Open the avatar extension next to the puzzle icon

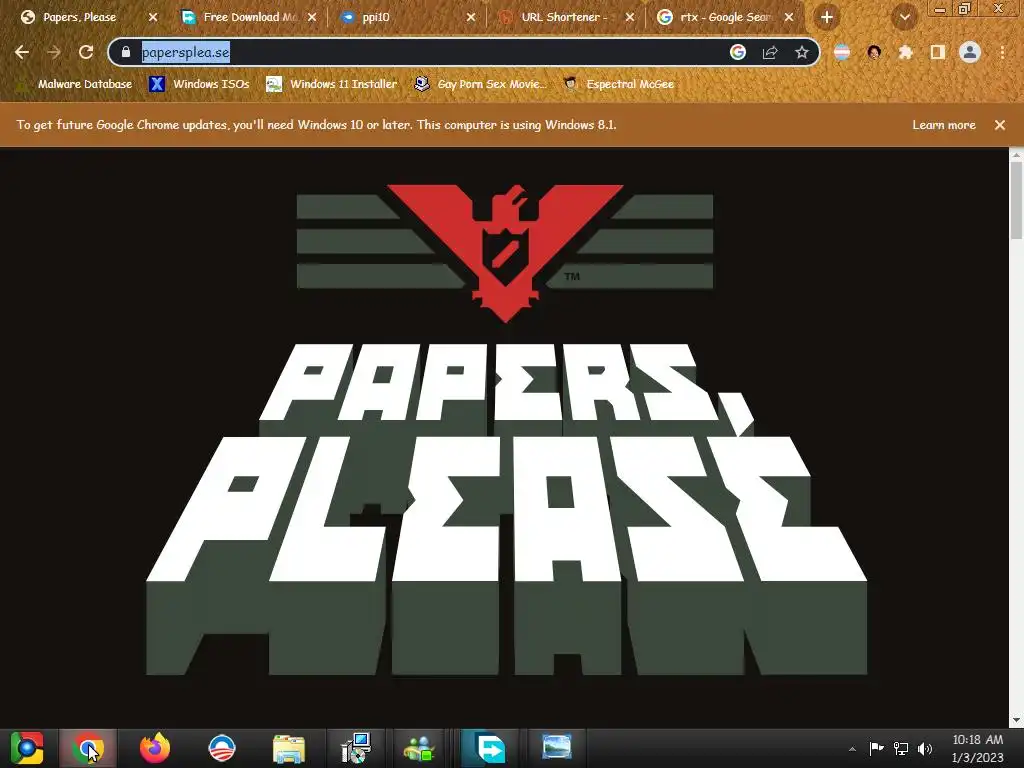[874, 52]
